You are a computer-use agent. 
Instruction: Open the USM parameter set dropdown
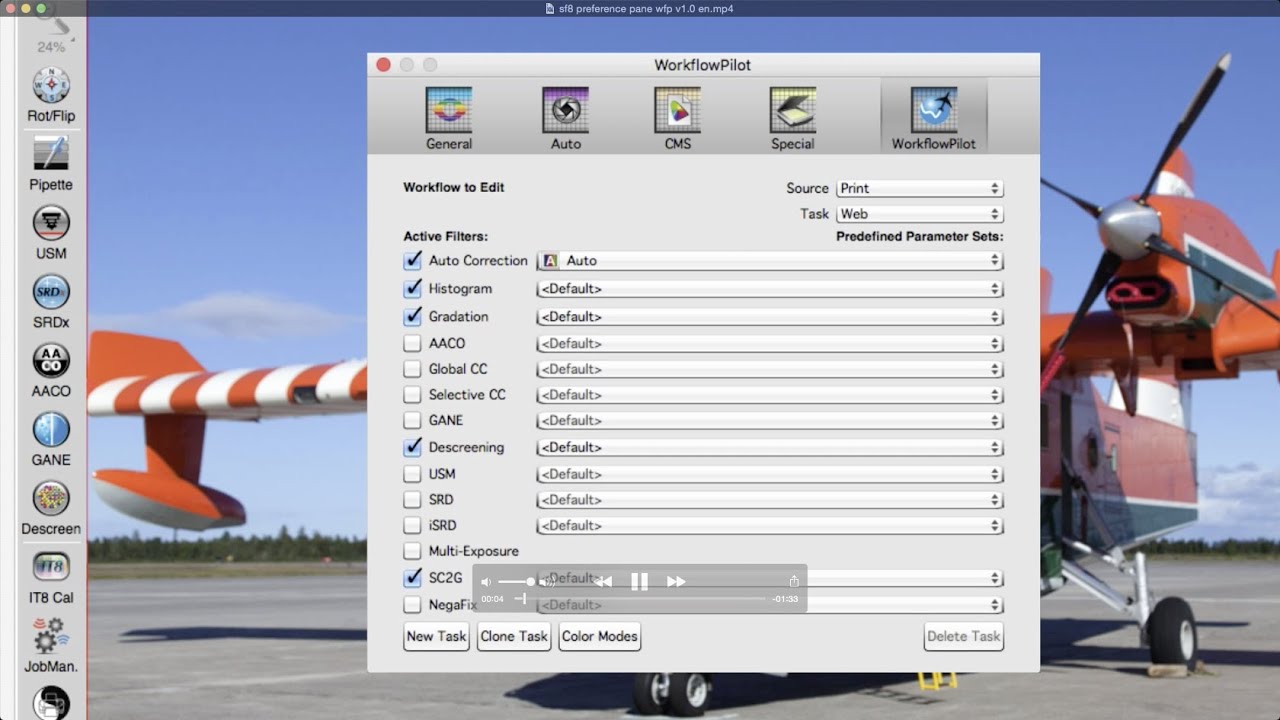(770, 474)
